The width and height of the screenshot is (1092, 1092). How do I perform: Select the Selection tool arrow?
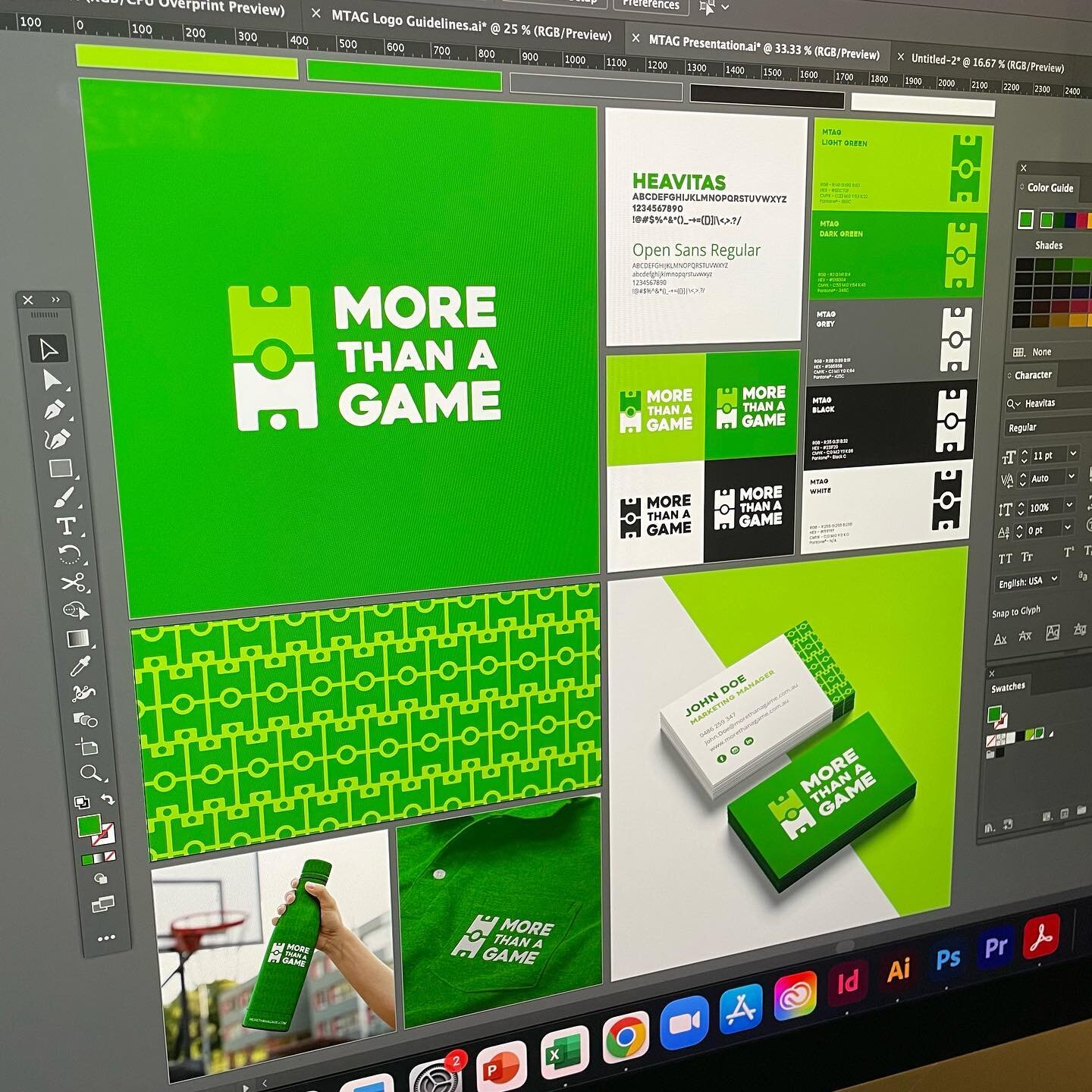(x=49, y=350)
